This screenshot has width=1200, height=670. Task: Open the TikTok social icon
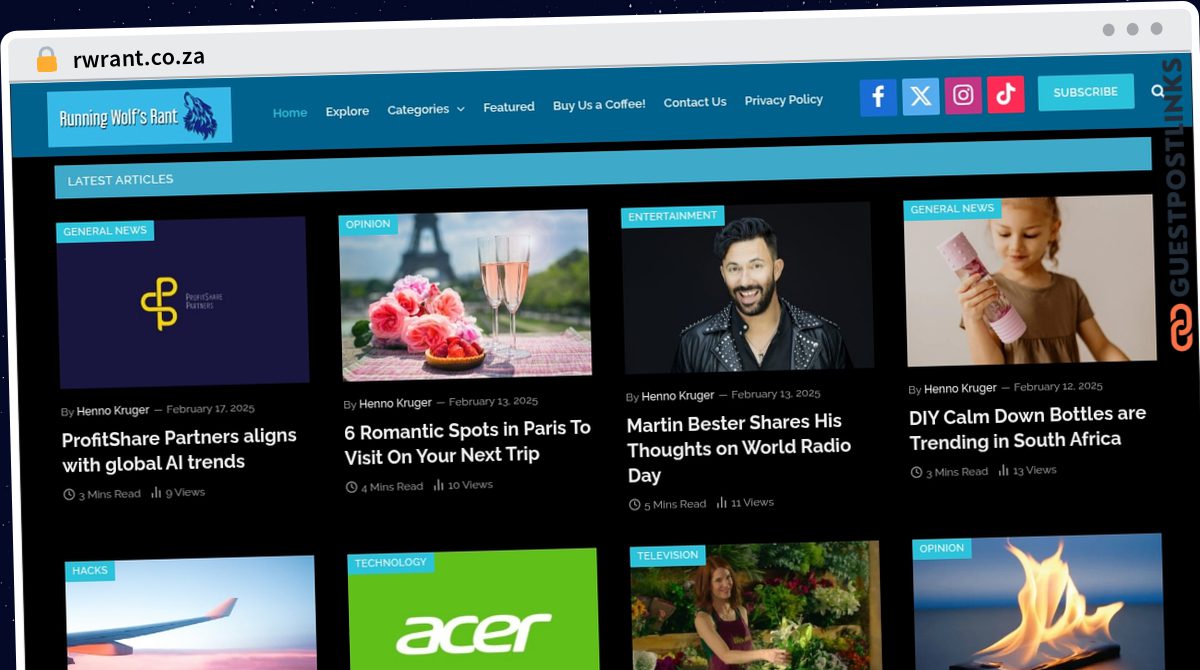click(x=1006, y=94)
